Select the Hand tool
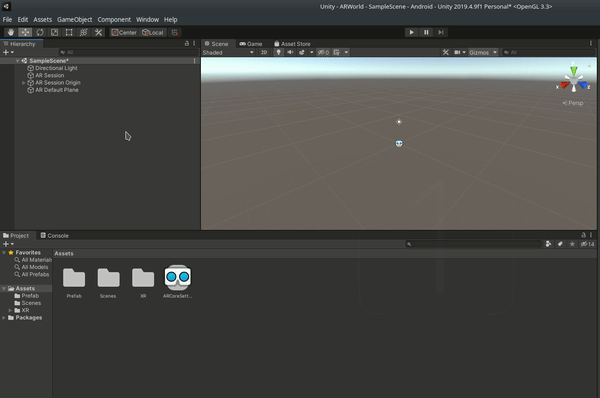The width and height of the screenshot is (600, 398). pyautogui.click(x=11, y=33)
